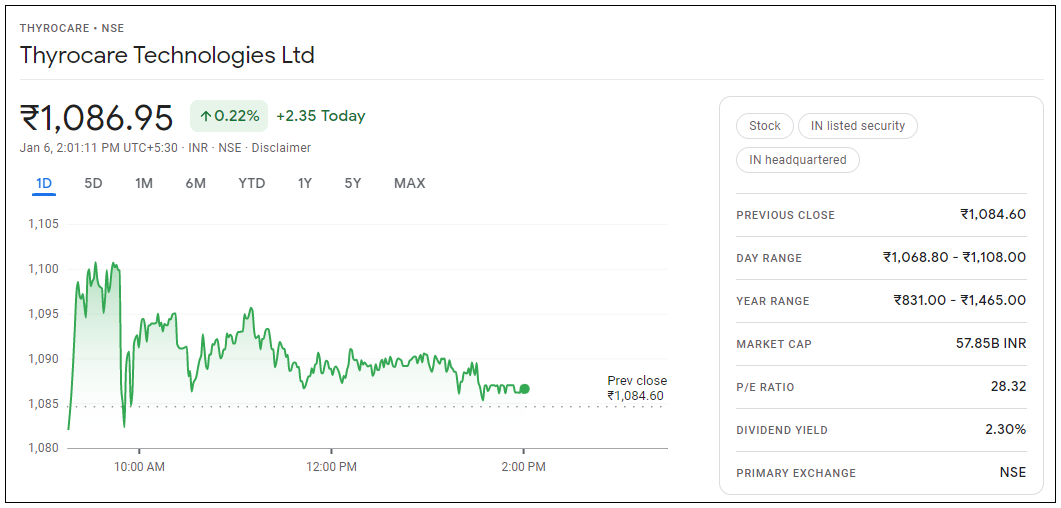Click the PRIMARY EXCHANGE label

coord(796,474)
